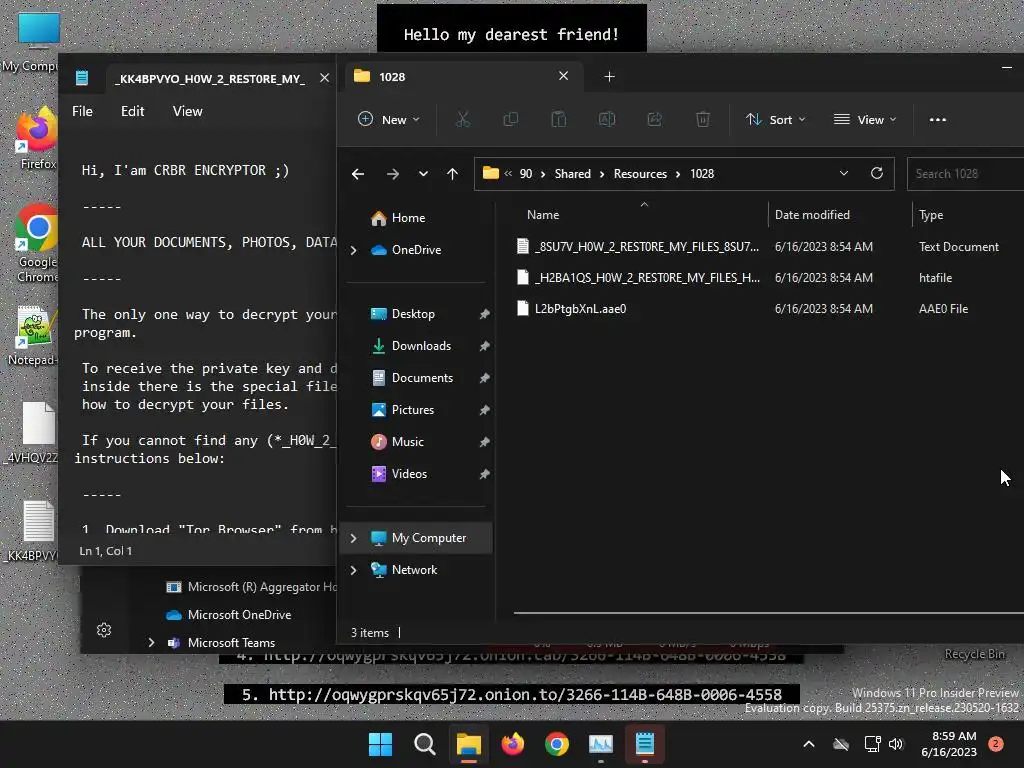Open the View layout dropdown
Image resolution: width=1024 pixels, height=768 pixels.
(x=865, y=120)
